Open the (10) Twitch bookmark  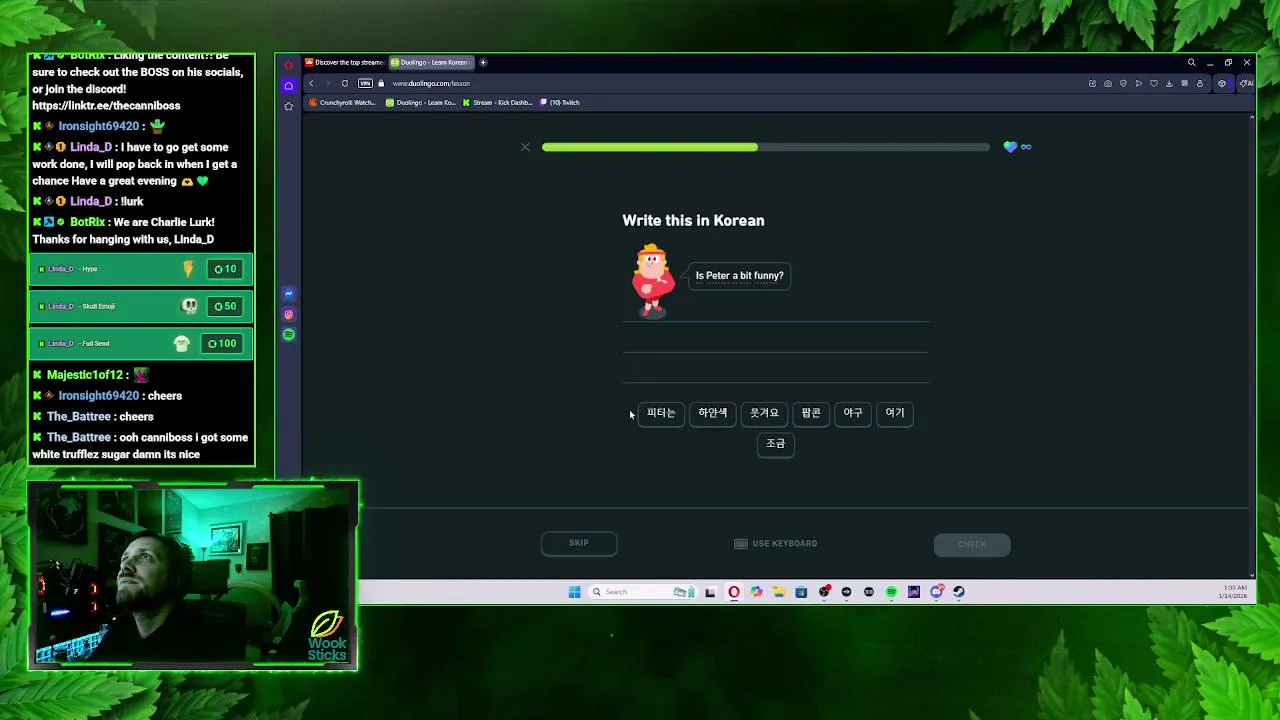pyautogui.click(x=560, y=102)
